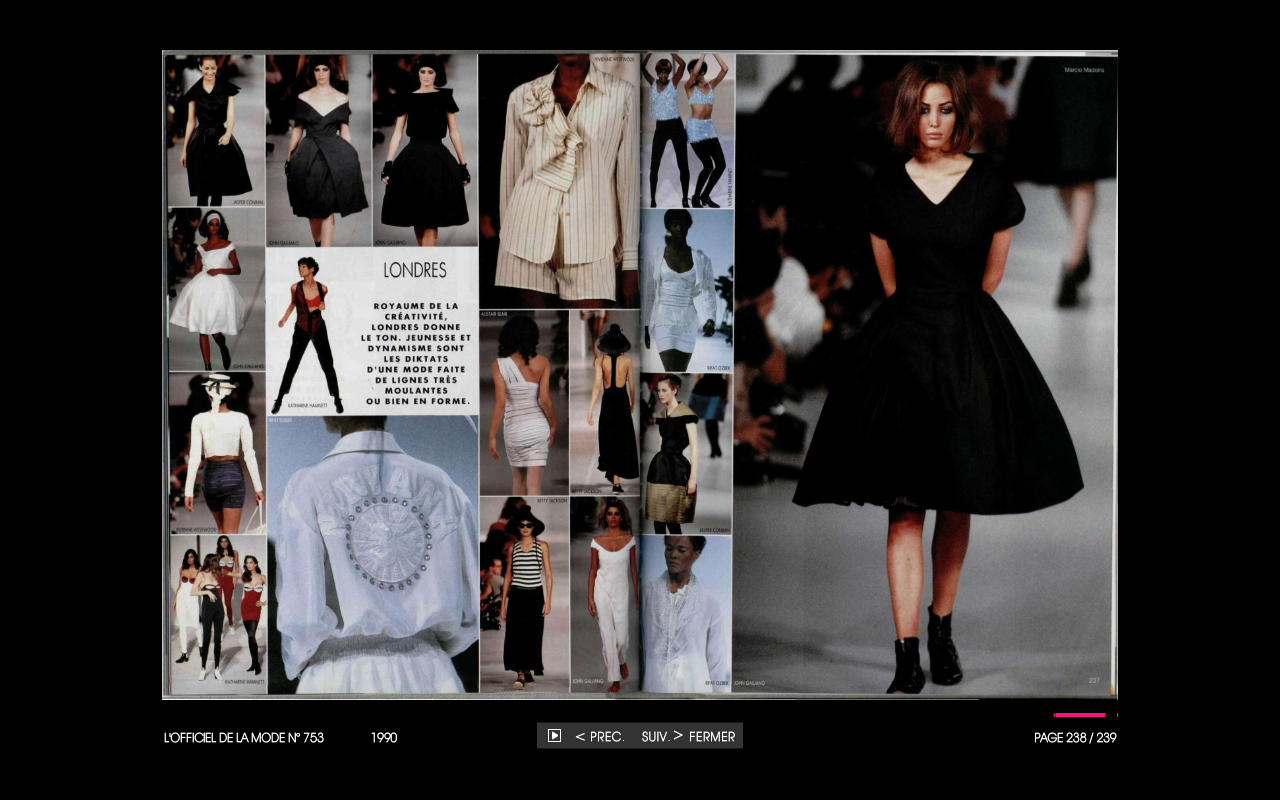Select the white one-shoulder draped dress photo
1280x800 pixels.
(x=524, y=402)
